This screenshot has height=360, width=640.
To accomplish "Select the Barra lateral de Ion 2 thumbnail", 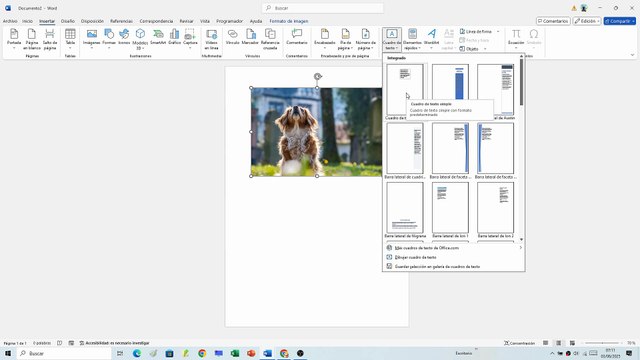I will point(496,207).
